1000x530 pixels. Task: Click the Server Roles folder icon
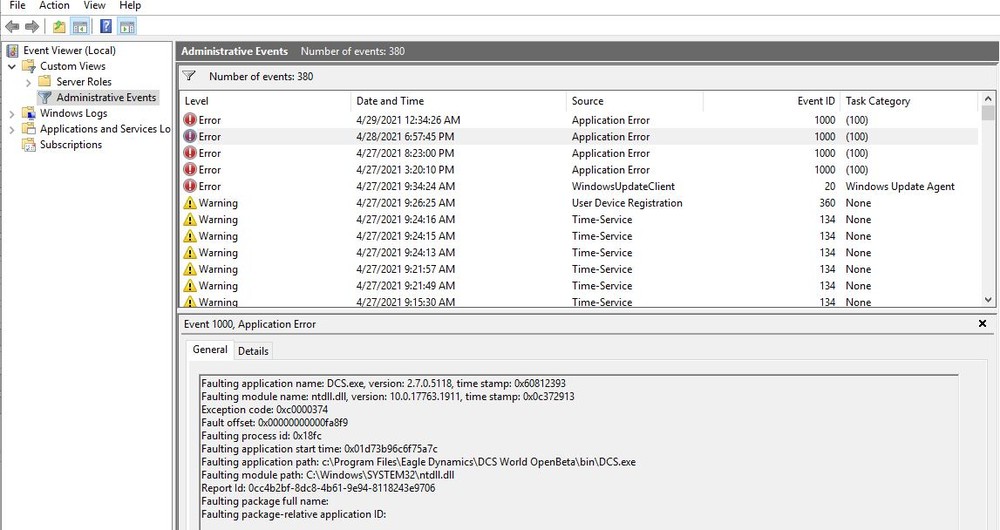(x=45, y=81)
